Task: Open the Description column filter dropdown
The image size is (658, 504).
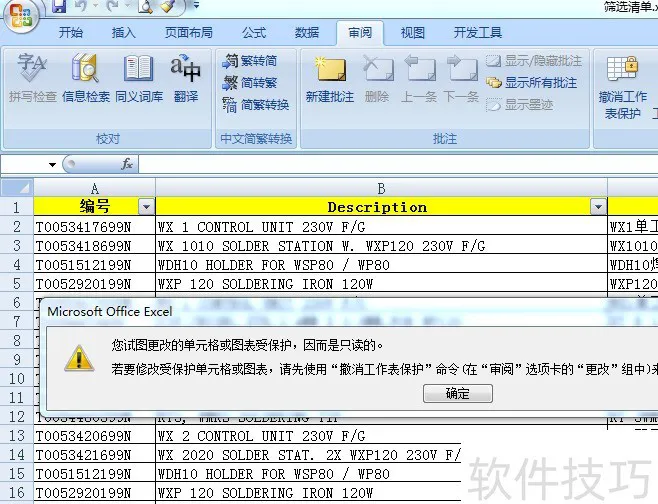Action: 598,207
